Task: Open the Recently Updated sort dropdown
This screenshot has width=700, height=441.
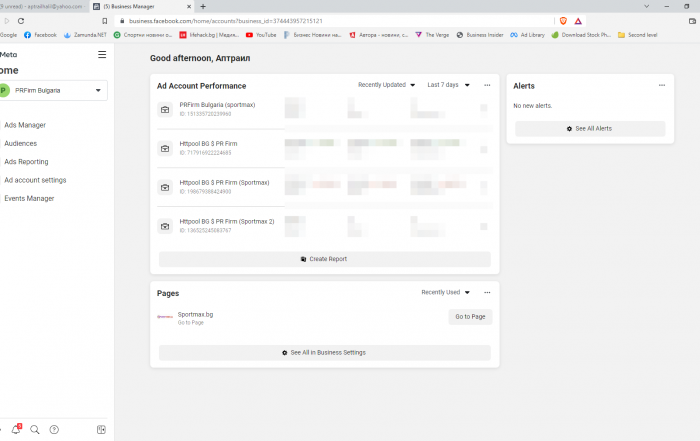Action: pos(386,85)
